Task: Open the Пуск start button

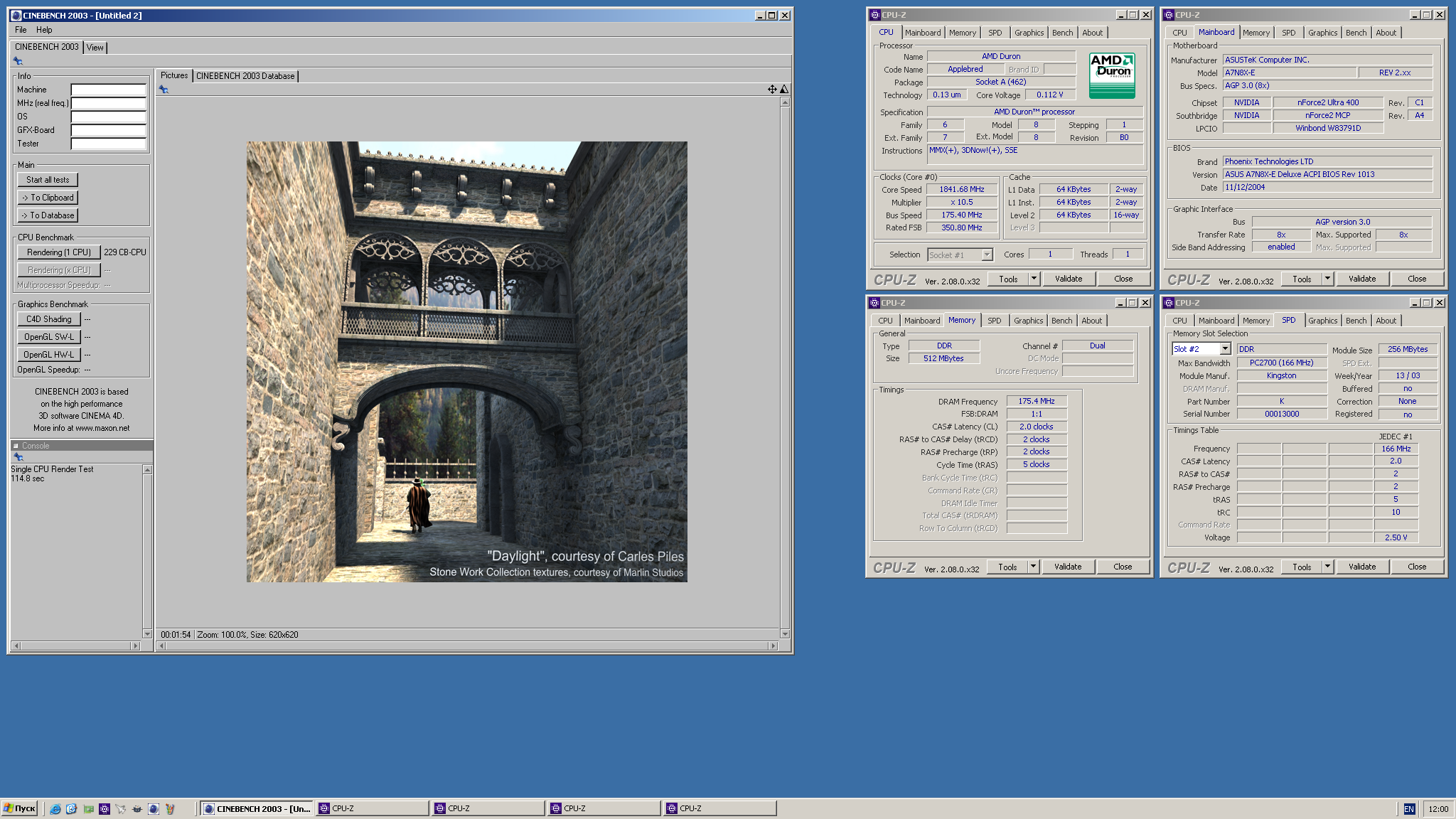Action: [19, 809]
